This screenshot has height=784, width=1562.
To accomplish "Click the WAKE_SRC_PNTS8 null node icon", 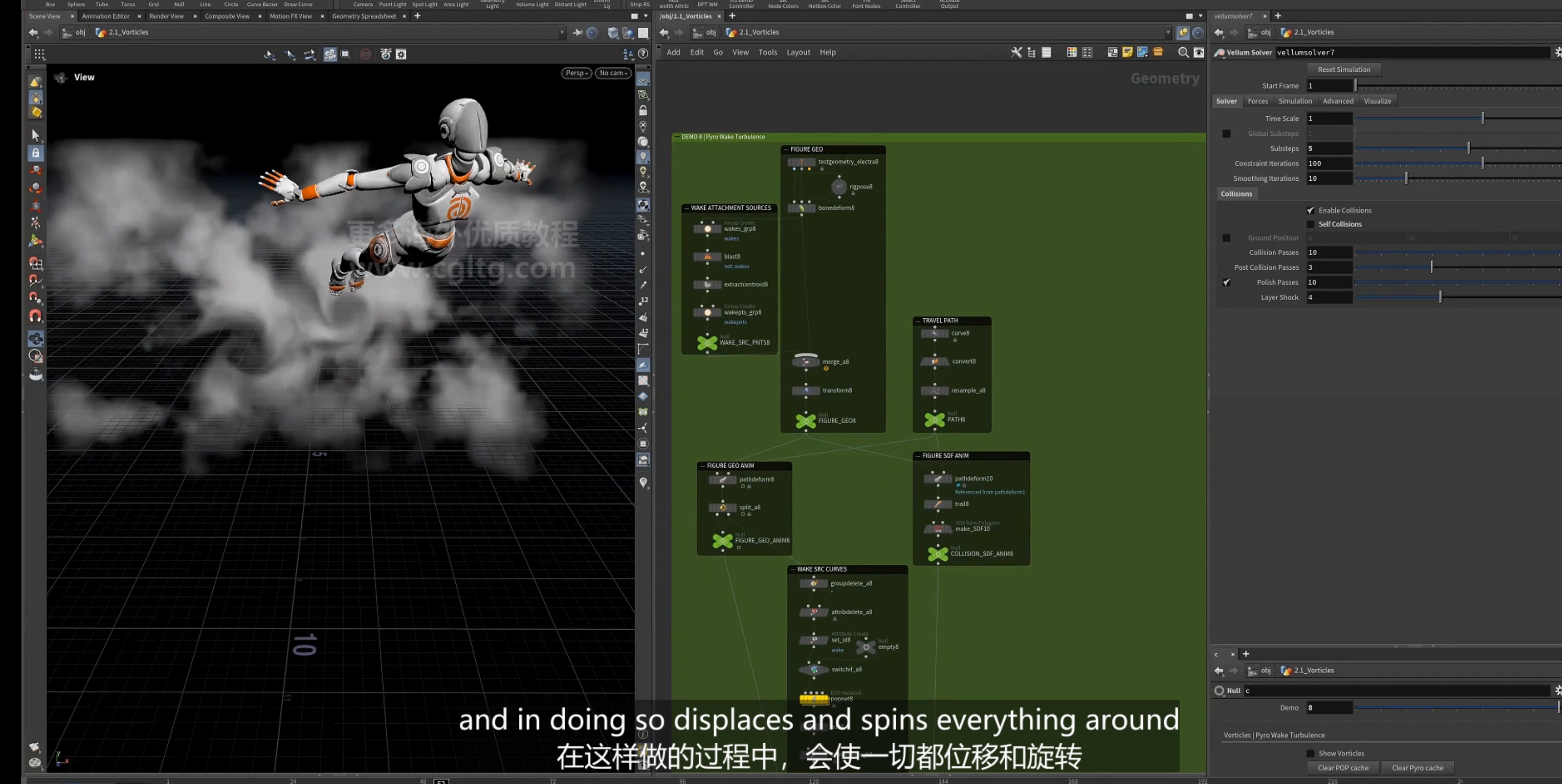I will pos(707,343).
